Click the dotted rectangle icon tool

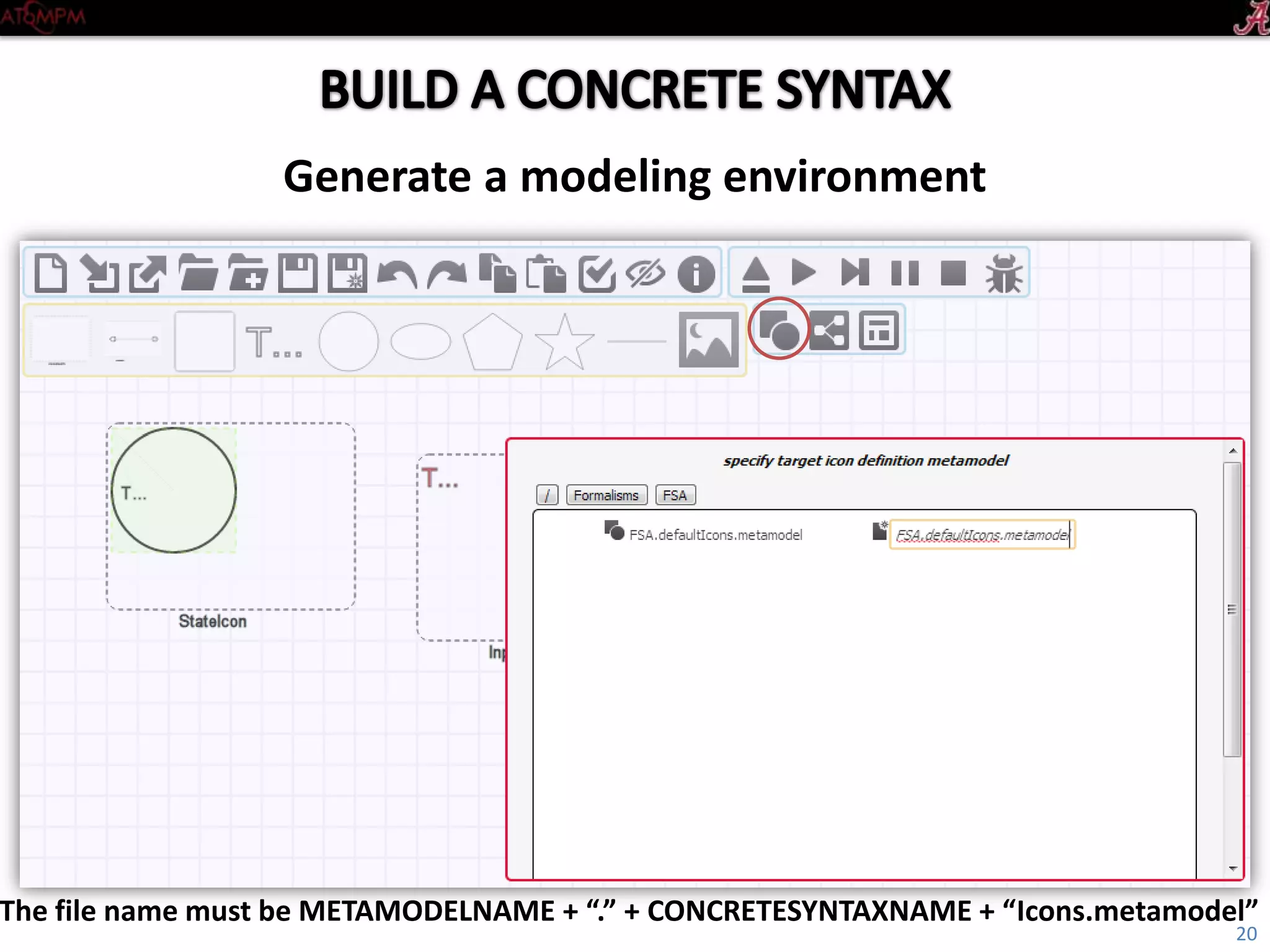(x=60, y=340)
